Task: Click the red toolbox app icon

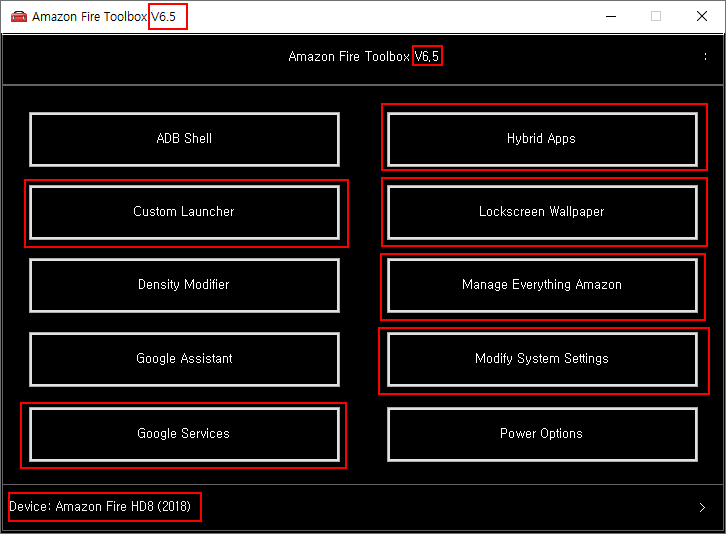Action: 19,17
